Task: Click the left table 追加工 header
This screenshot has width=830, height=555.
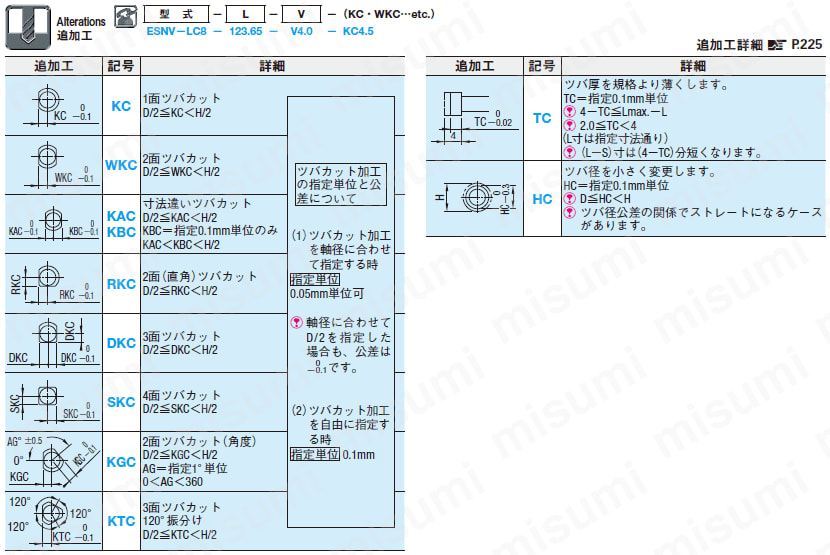Action: (53, 66)
